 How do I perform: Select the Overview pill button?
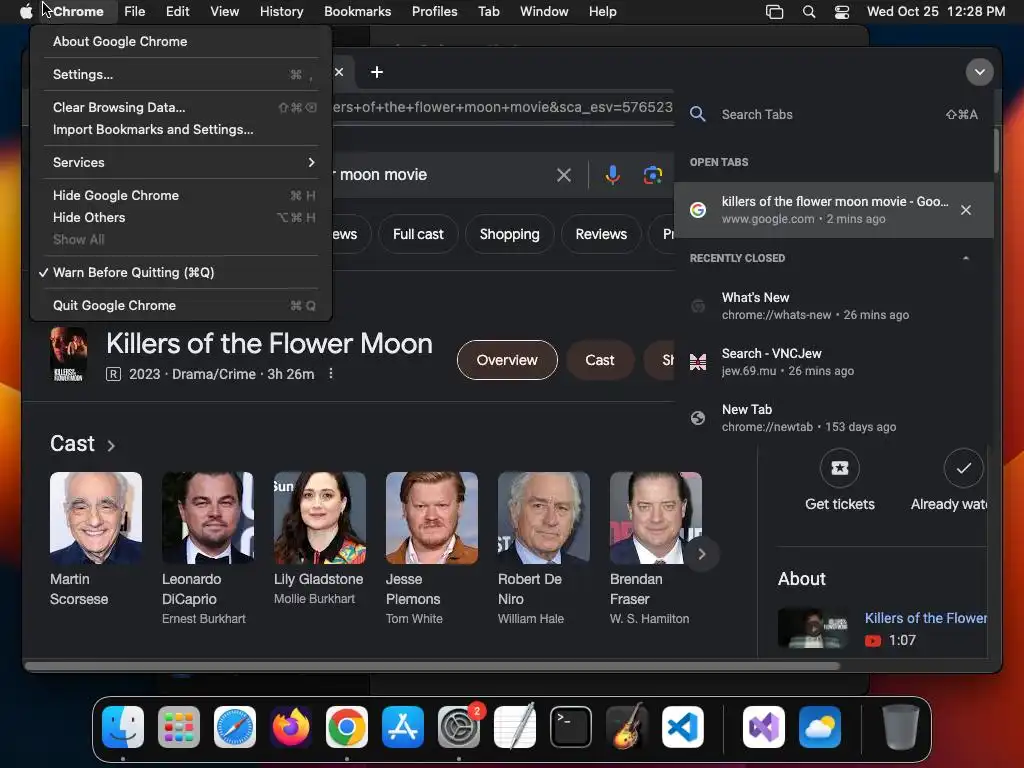507,360
